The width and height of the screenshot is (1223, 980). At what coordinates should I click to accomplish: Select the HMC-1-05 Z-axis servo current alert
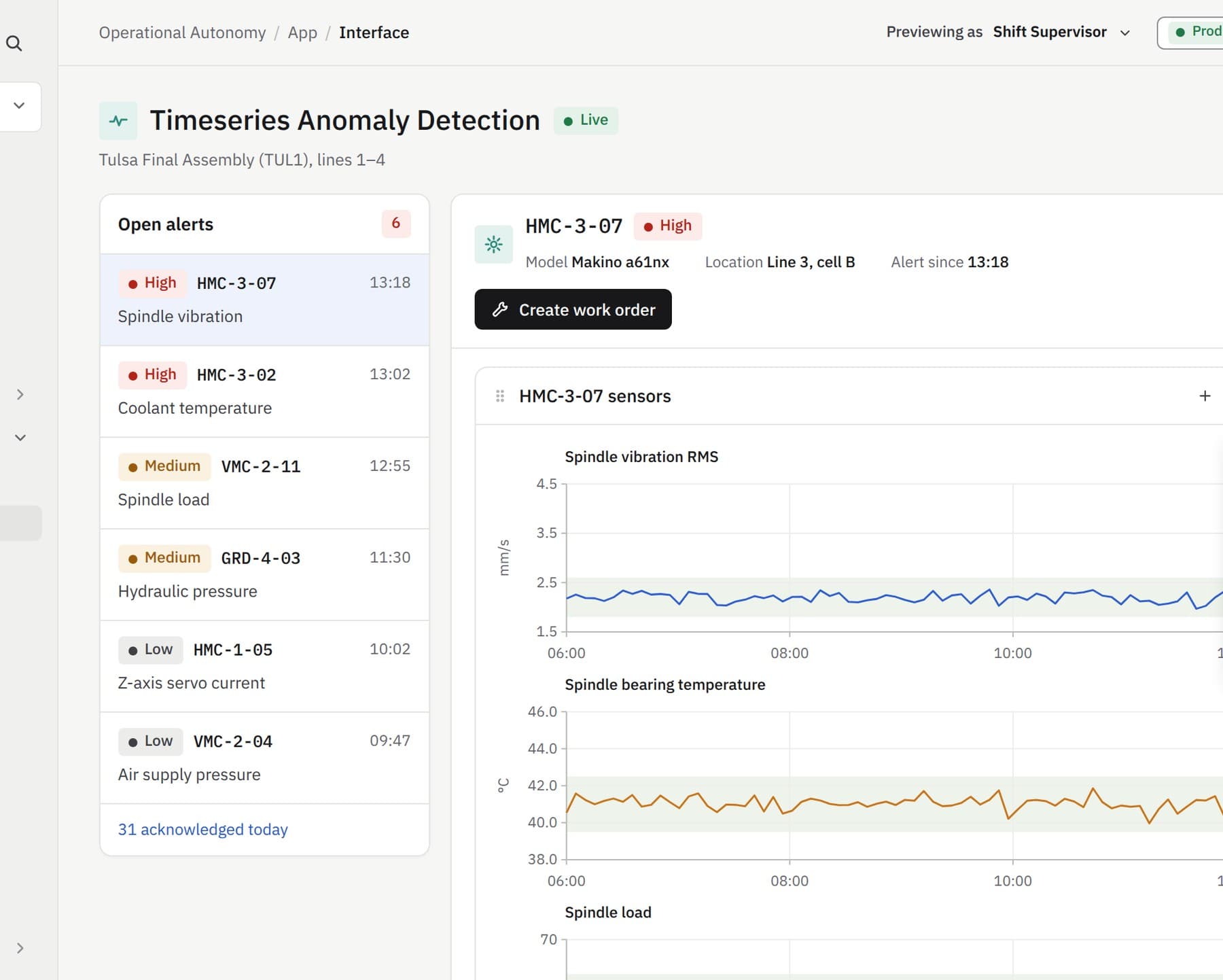pyautogui.click(x=264, y=667)
